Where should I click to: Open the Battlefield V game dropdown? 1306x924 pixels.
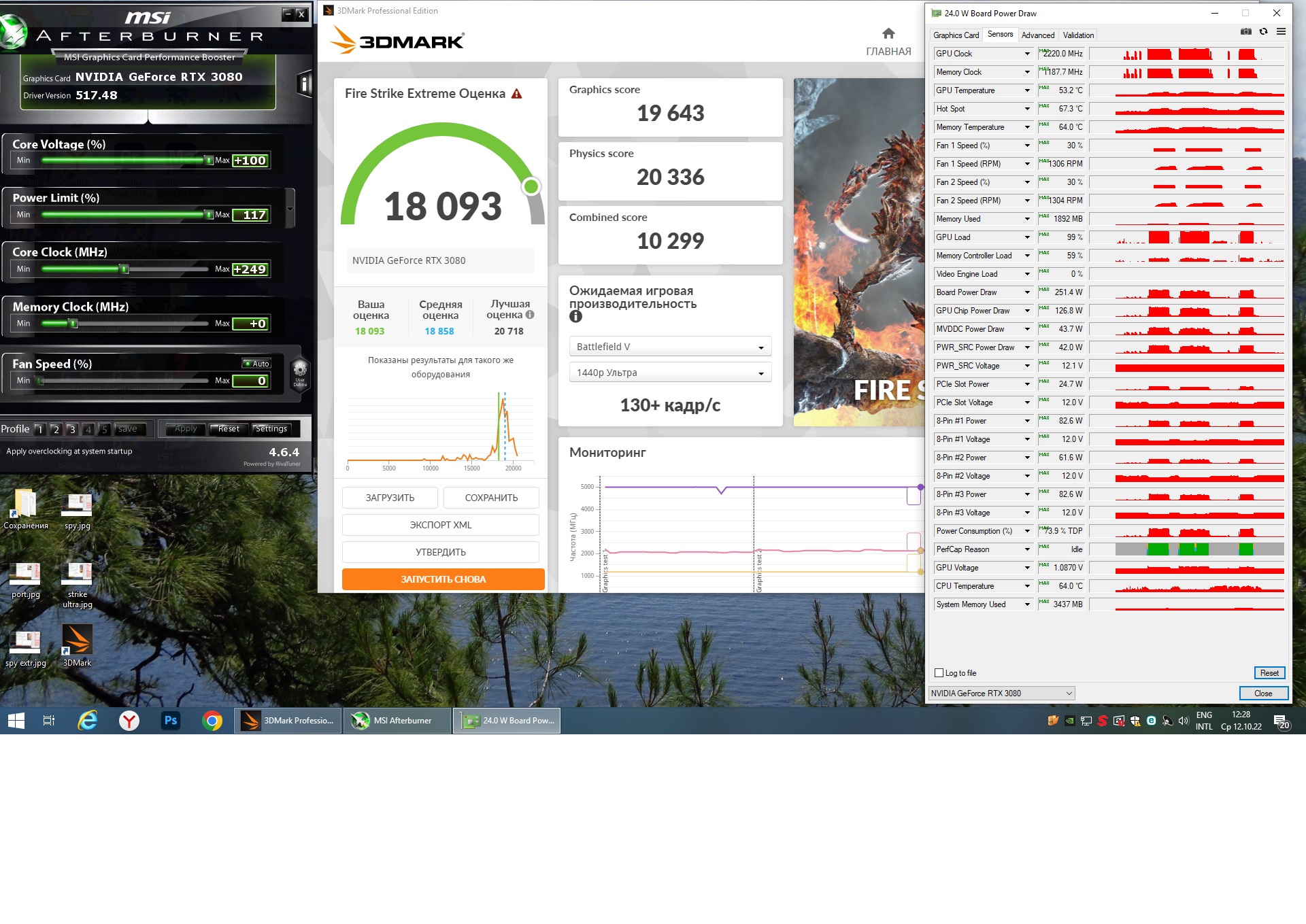pyautogui.click(x=669, y=347)
